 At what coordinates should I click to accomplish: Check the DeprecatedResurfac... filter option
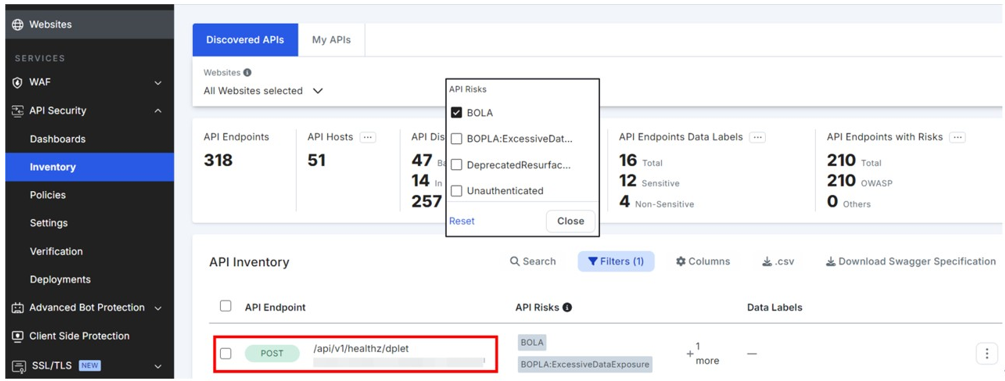tap(457, 165)
